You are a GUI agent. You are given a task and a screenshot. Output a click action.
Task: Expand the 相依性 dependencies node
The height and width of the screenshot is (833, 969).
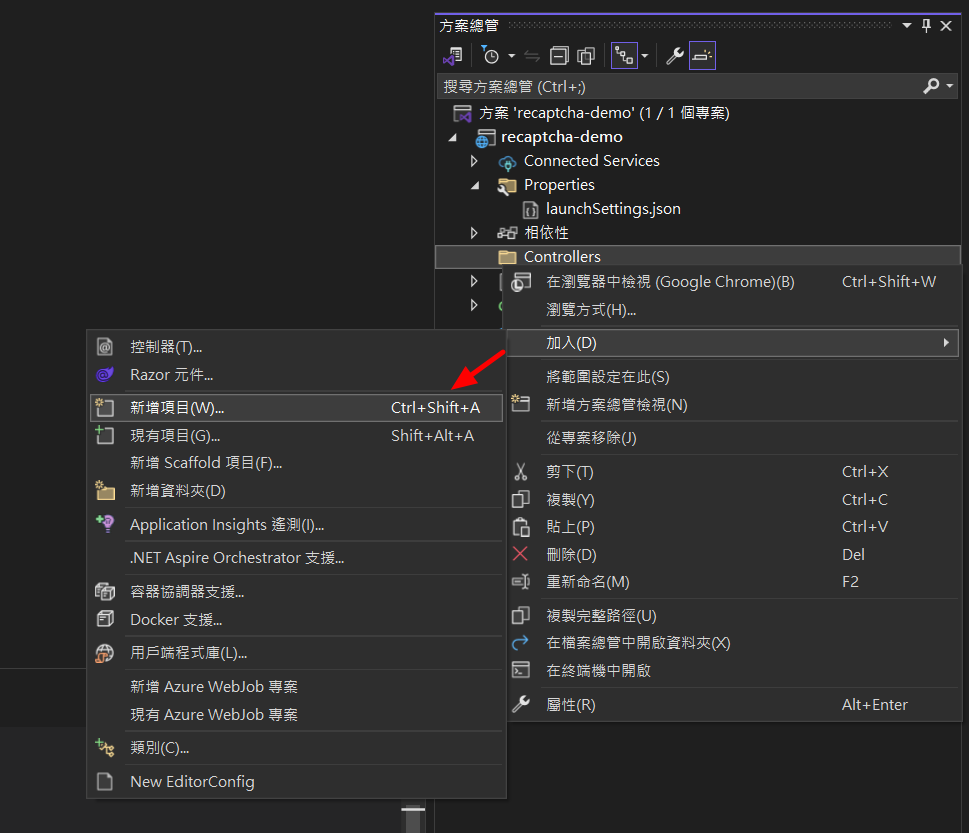[x=474, y=233]
